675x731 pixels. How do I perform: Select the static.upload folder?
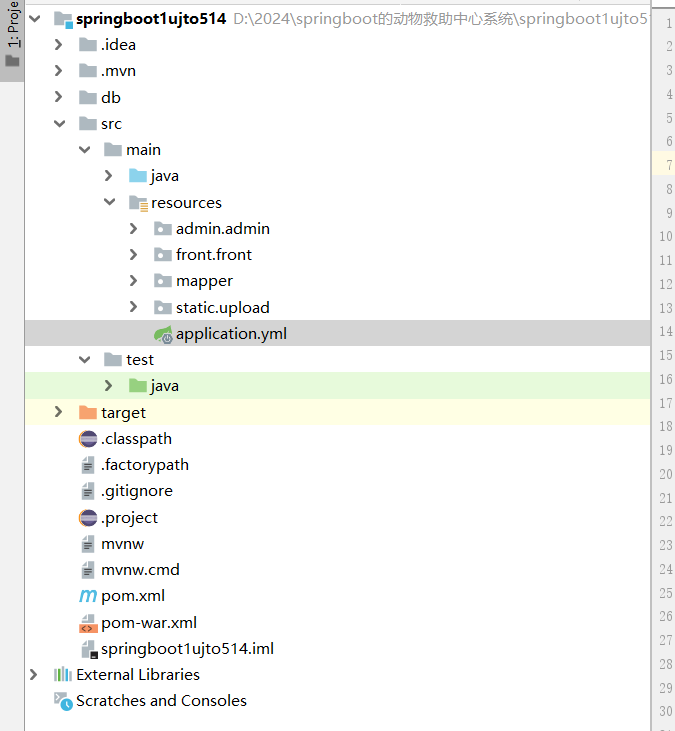coord(222,308)
